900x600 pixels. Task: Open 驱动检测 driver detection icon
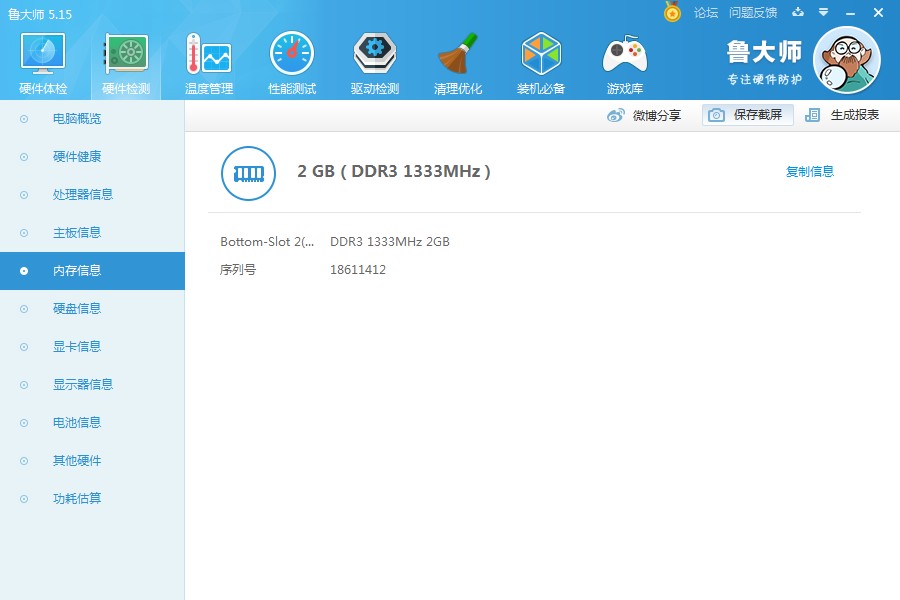pyautogui.click(x=375, y=54)
